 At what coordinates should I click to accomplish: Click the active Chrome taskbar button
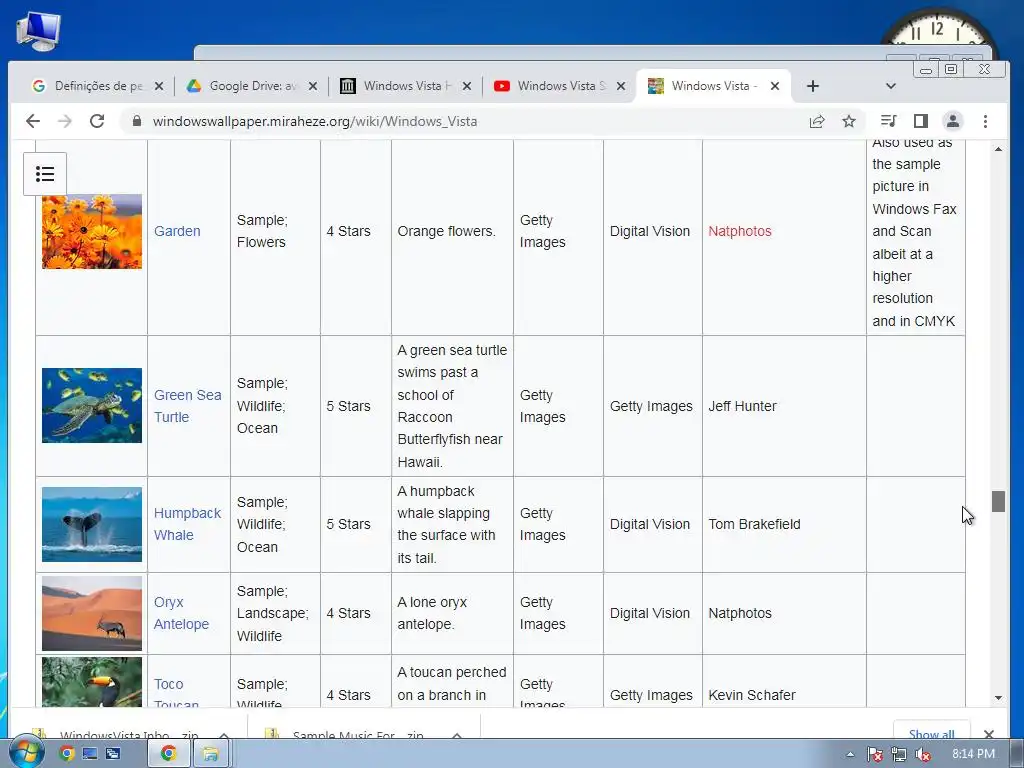click(168, 754)
